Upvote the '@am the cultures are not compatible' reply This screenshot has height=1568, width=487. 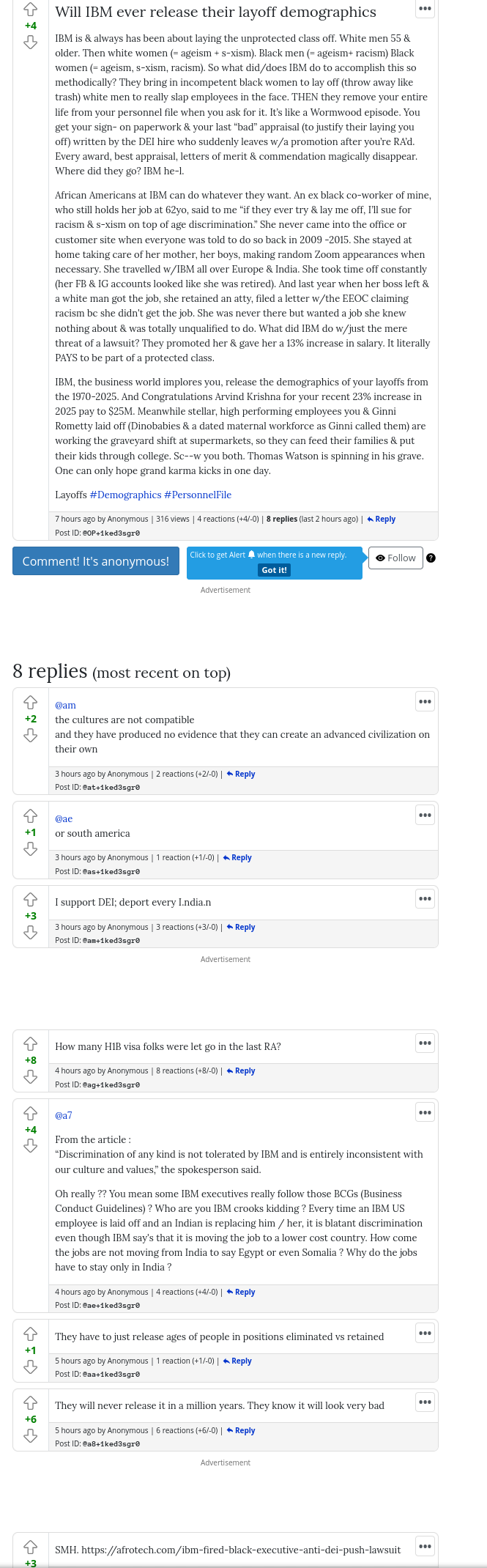click(30, 702)
